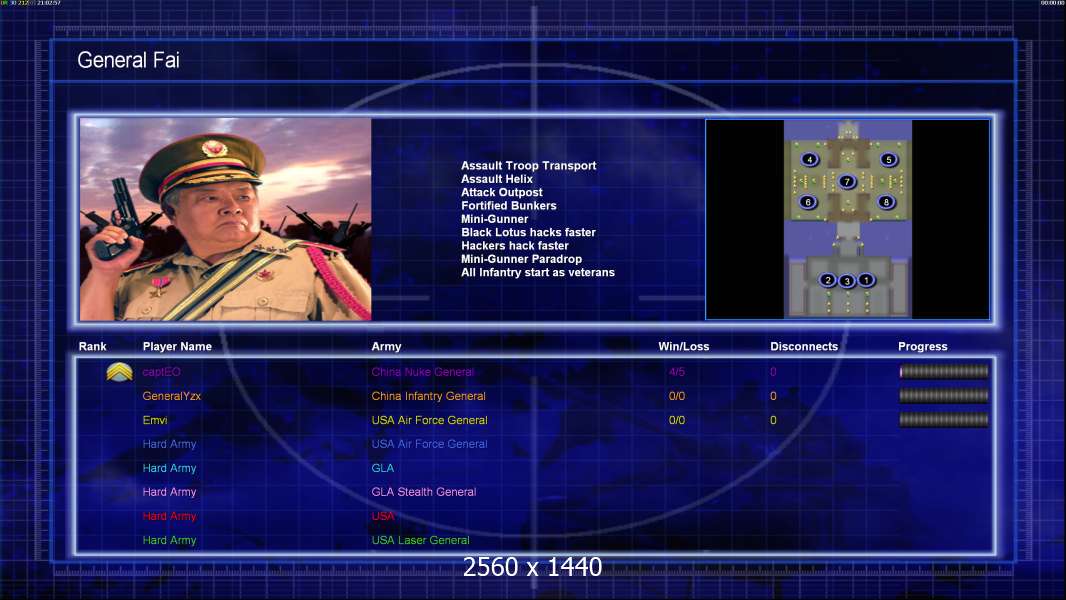1066x600 pixels.
Task: Click GeneralYzx's 0/0 win/loss record
Action: click(x=676, y=396)
